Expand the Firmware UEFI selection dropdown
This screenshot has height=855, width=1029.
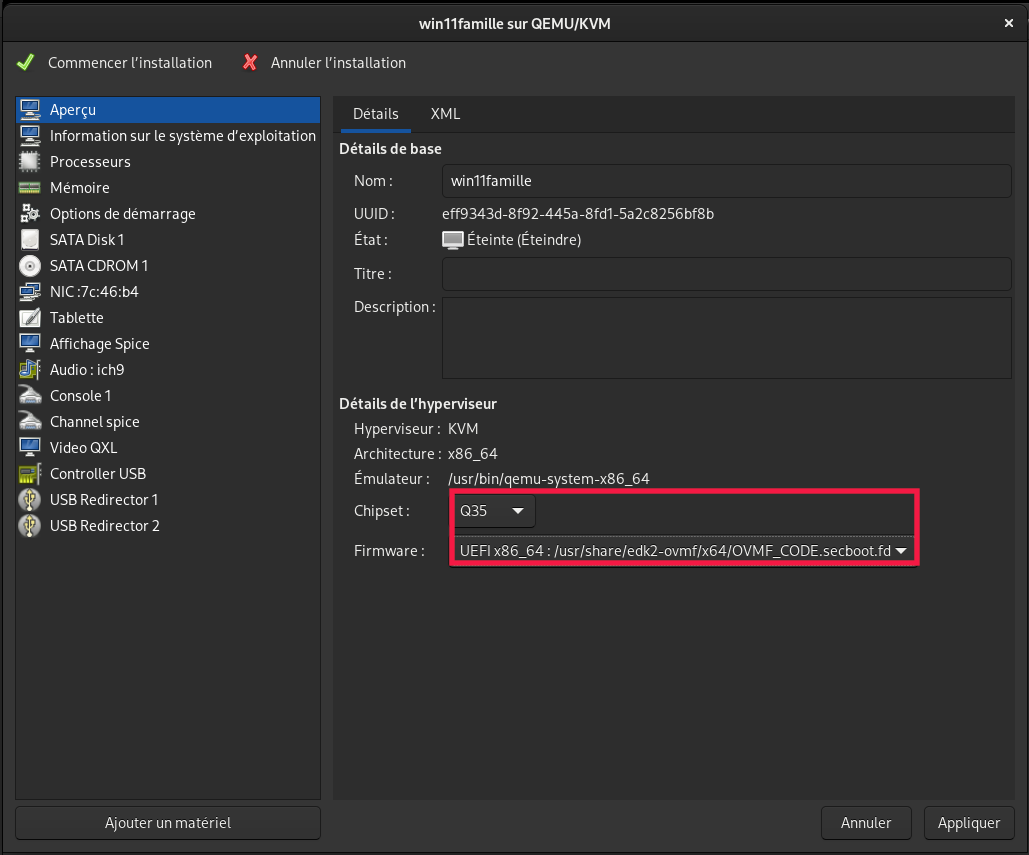click(684, 551)
